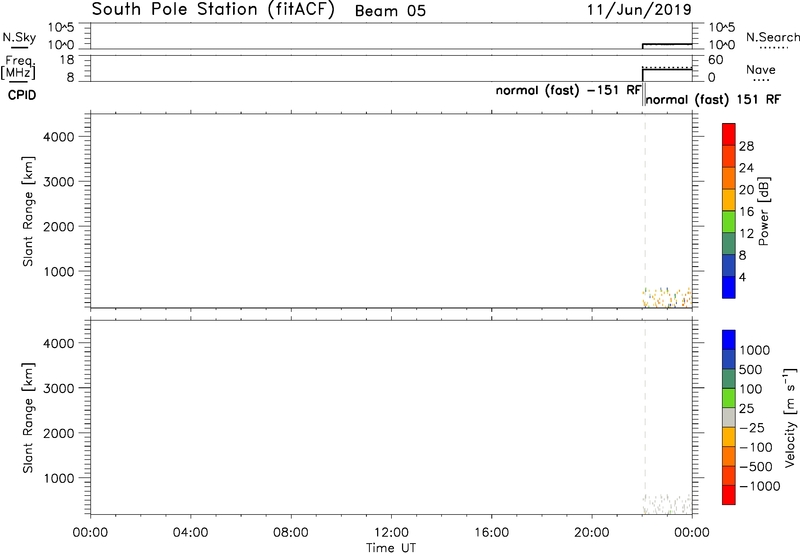
Task: Click the '18' frequency axis tick
Action: coord(67,60)
